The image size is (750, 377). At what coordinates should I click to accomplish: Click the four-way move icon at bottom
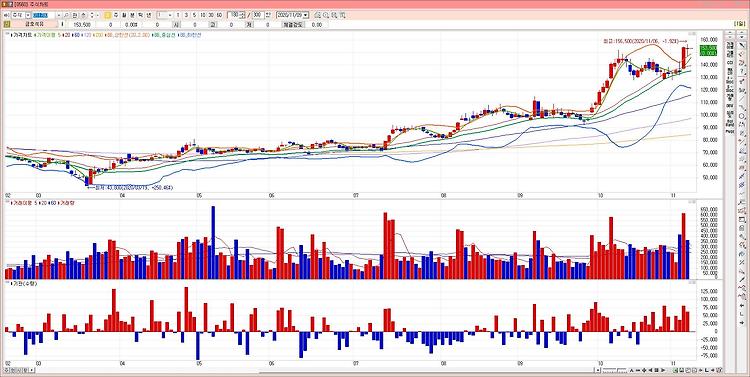tap(644, 370)
